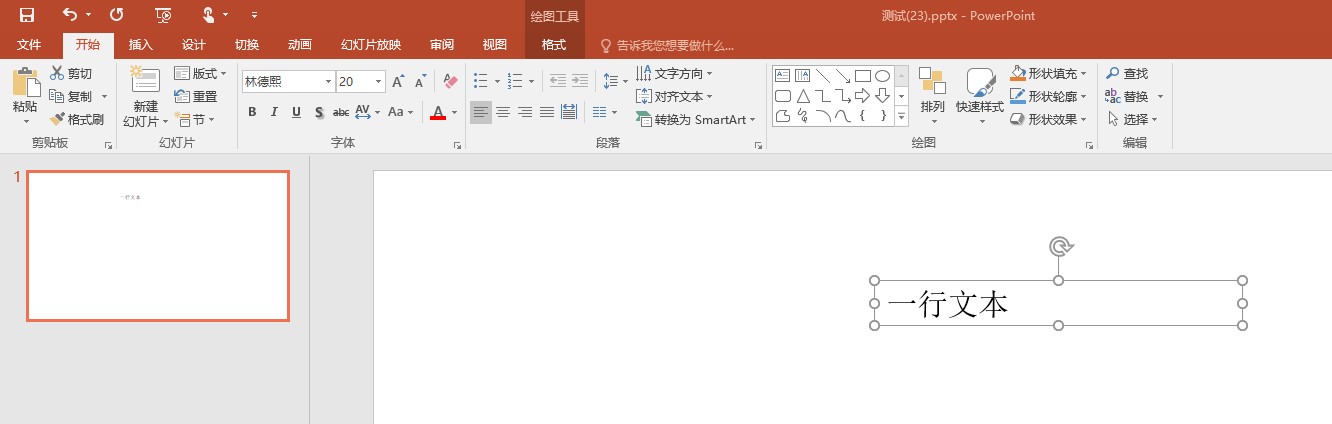Click the Quick Styles (快速样式) button

coord(980,96)
